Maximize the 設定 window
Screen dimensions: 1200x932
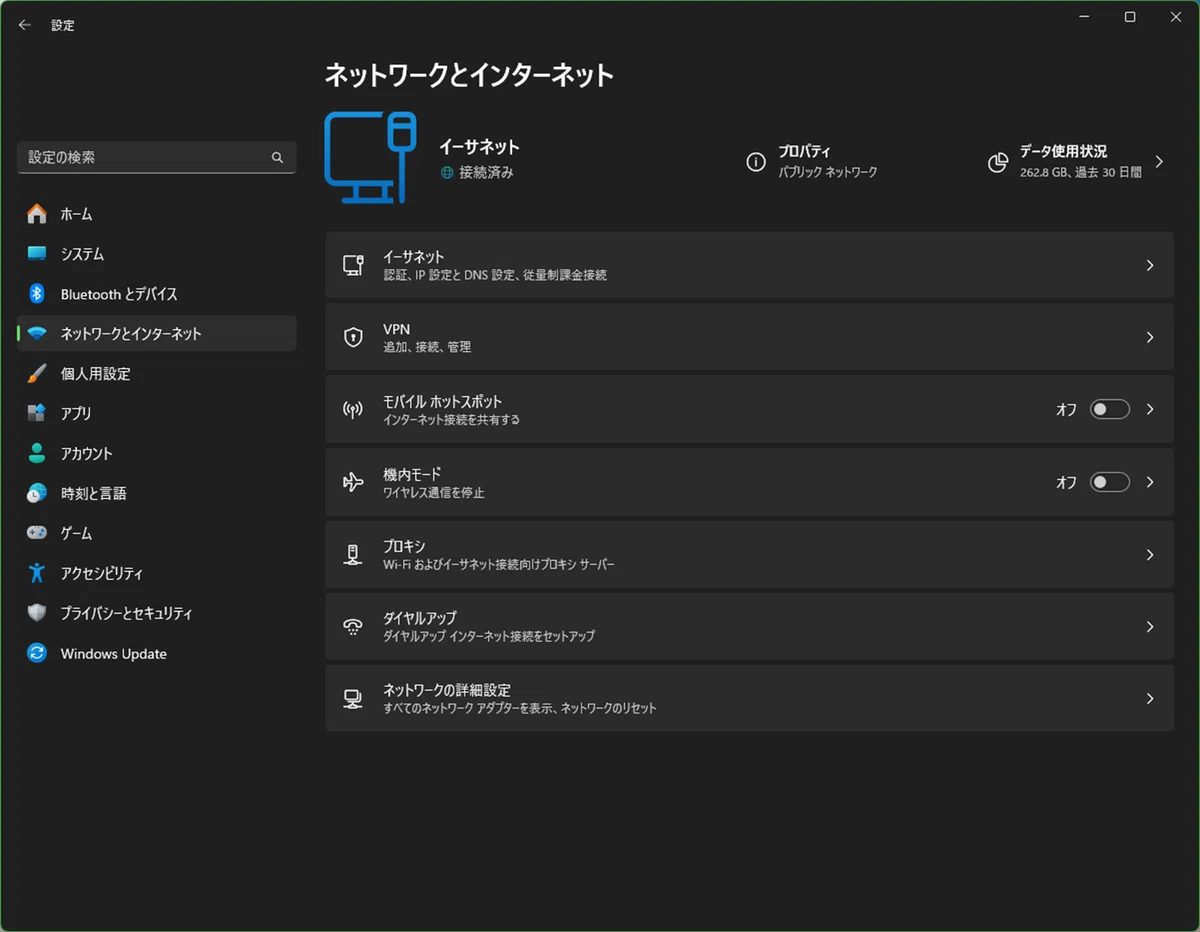point(1130,17)
